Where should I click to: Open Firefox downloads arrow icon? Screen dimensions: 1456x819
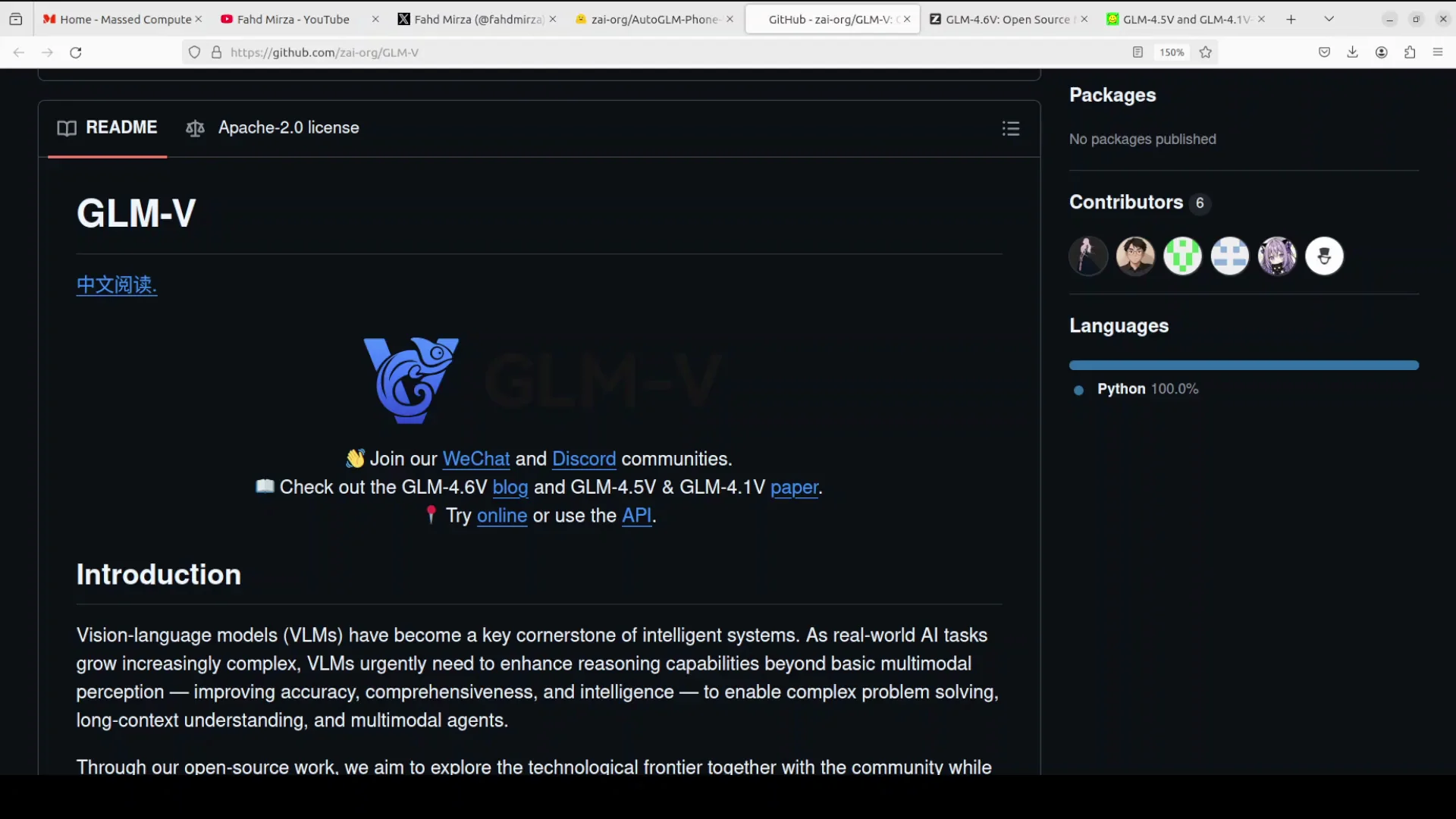[1352, 52]
